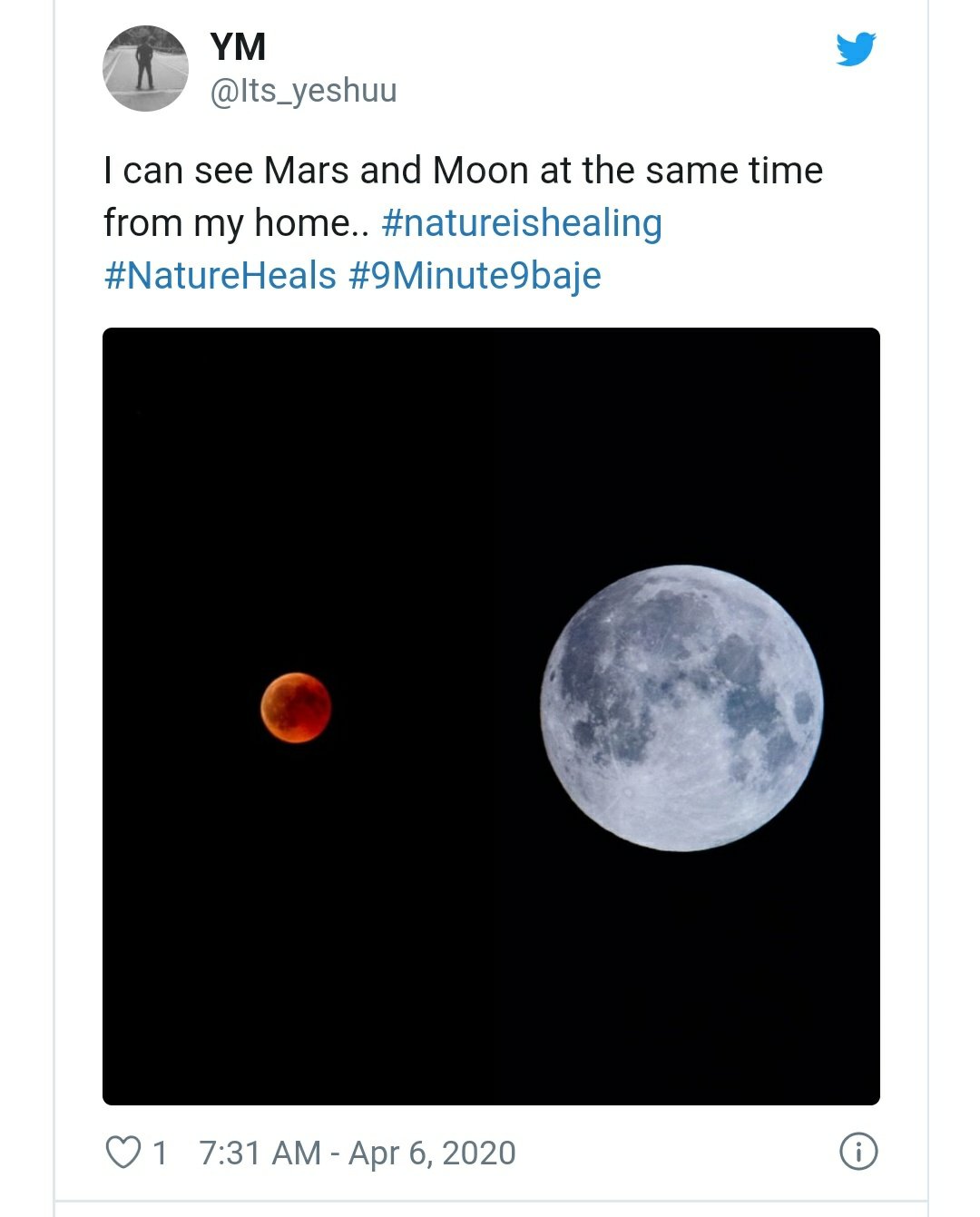980x1217 pixels.
Task: Click the large grey full moon
Action: [681, 708]
